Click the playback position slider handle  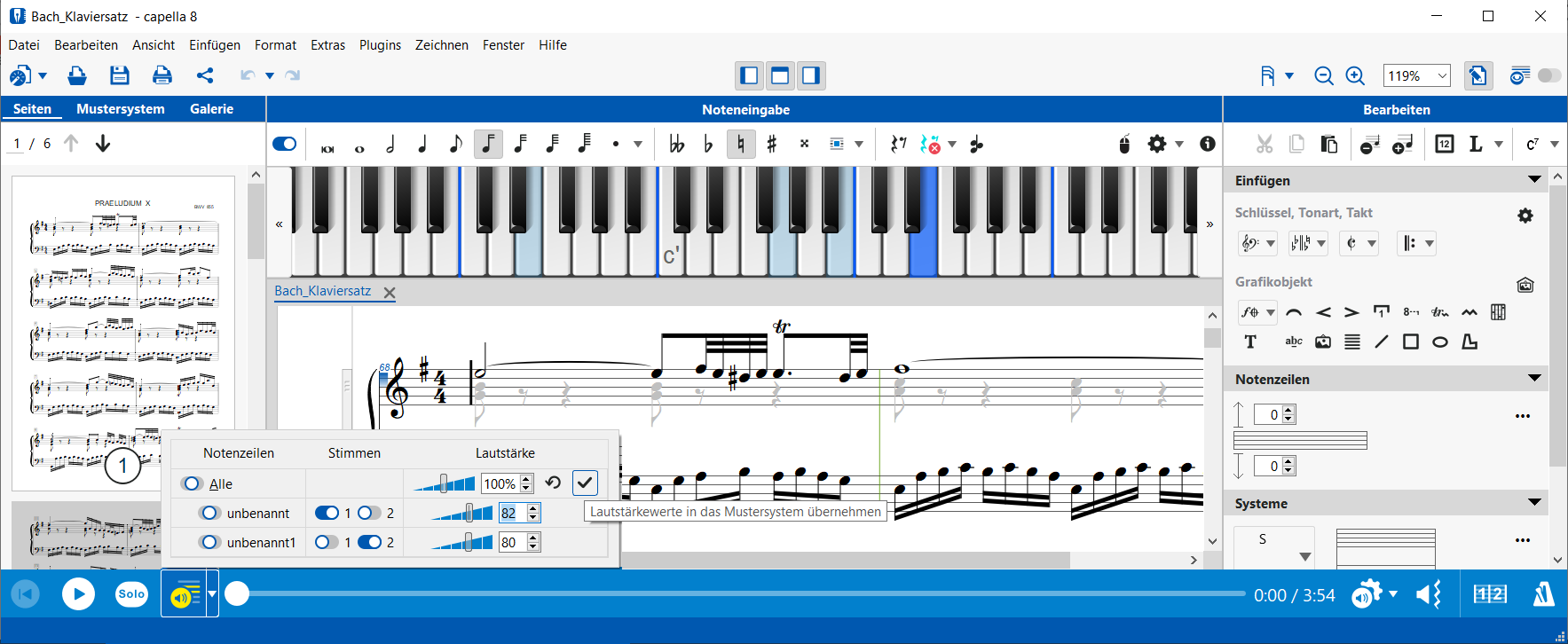236,593
